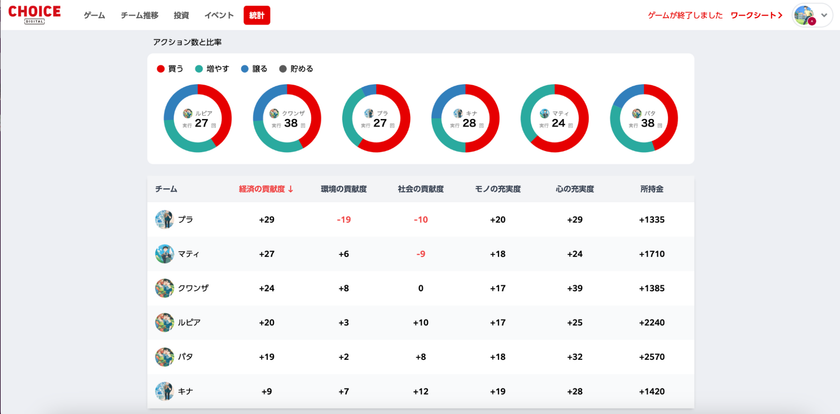840x414 pixels.
Task: Click the マティ team avatar in table
Action: [x=164, y=254]
